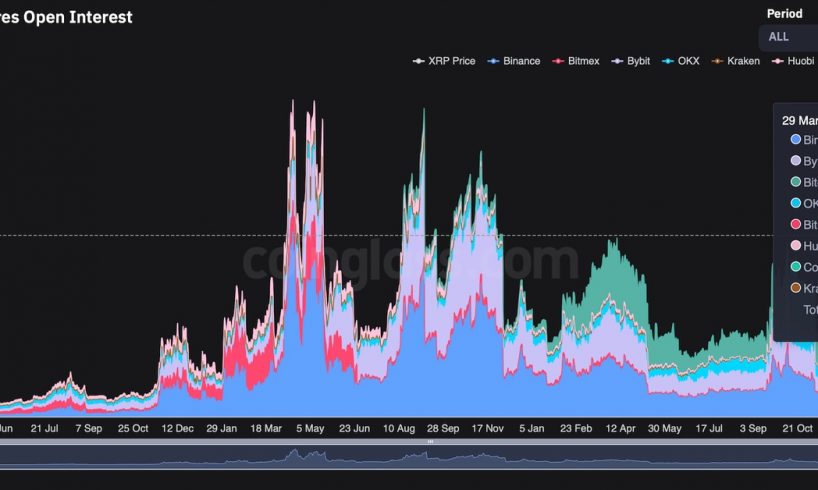
Task: Click the Period label above dropdown
Action: 784,14
